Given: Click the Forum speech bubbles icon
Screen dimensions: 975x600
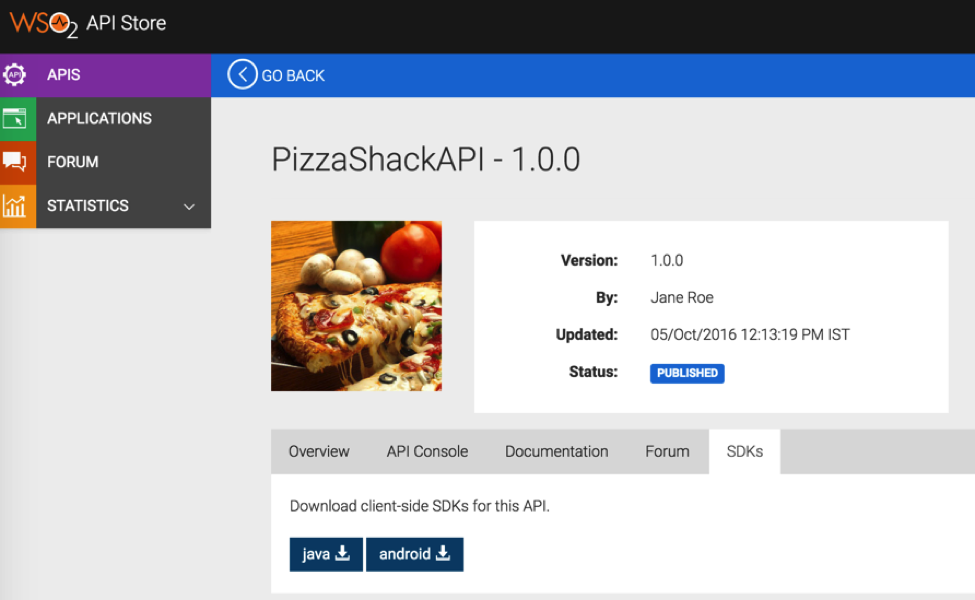Looking at the screenshot, I should tap(15, 162).
